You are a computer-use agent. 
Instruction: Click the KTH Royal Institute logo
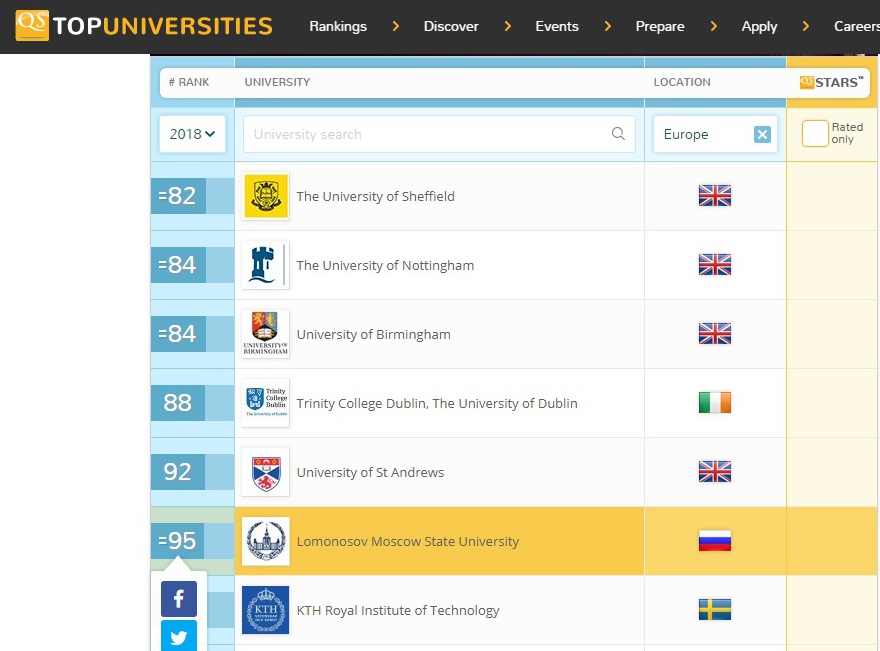[266, 610]
